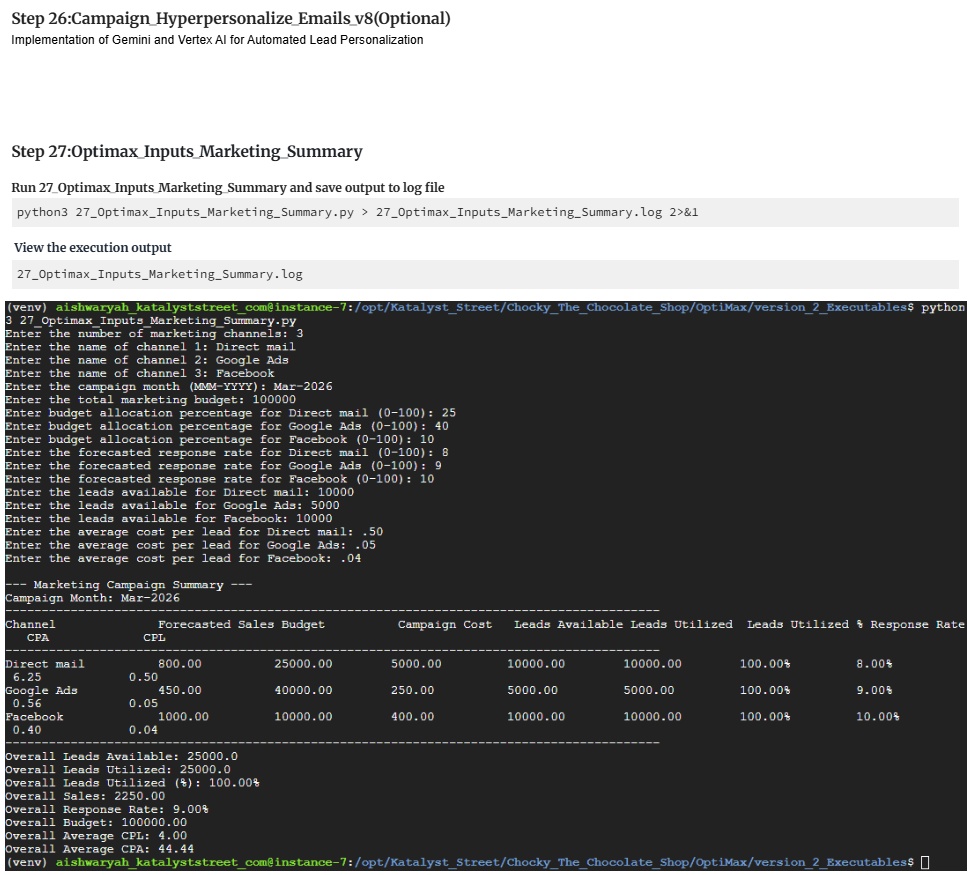
Task: Click the Step 27 Optimax_Inputs_Marketing_Summary heading
Action: [x=187, y=152]
